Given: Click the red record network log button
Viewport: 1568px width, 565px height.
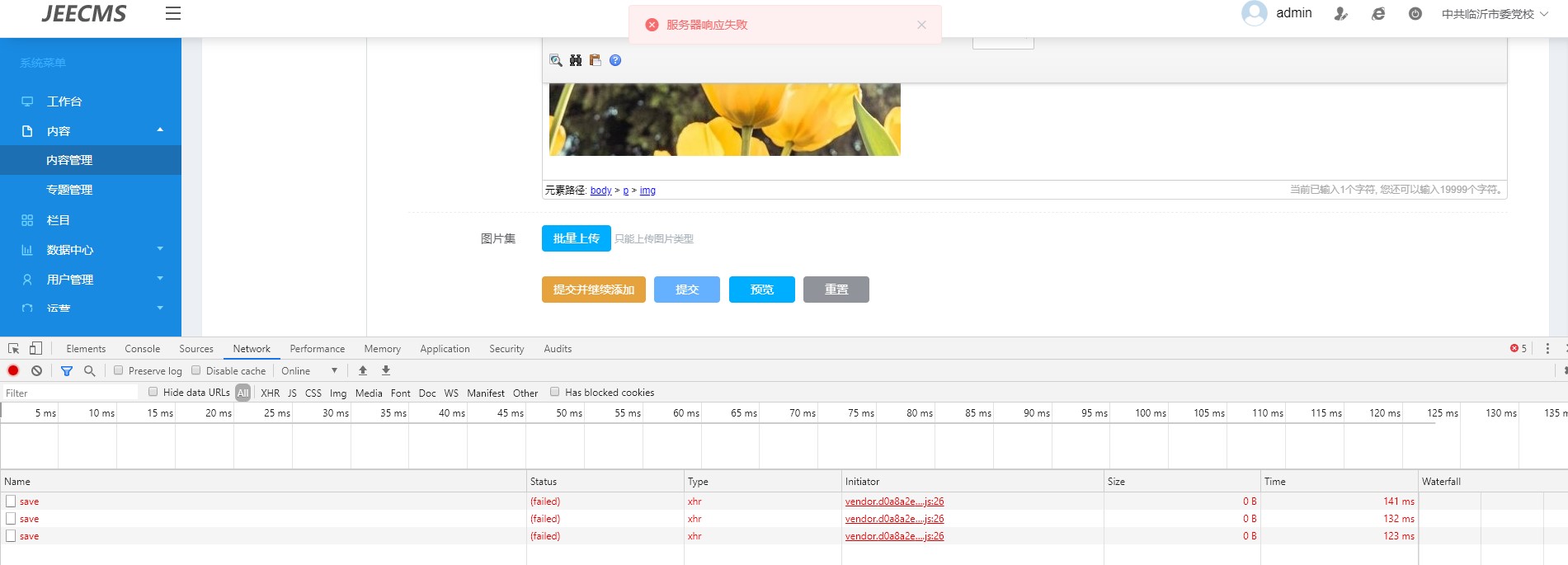Looking at the screenshot, I should 13,371.
